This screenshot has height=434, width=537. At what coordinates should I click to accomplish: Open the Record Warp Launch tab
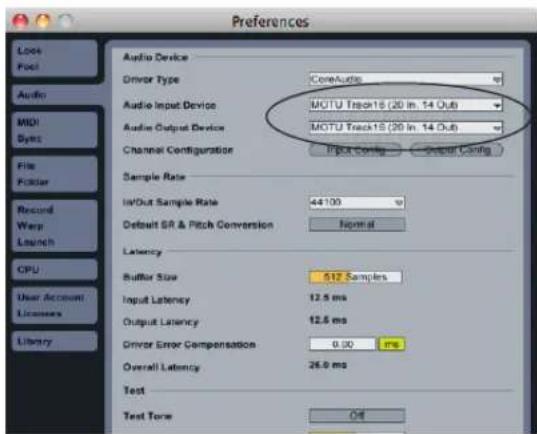(x=55, y=226)
